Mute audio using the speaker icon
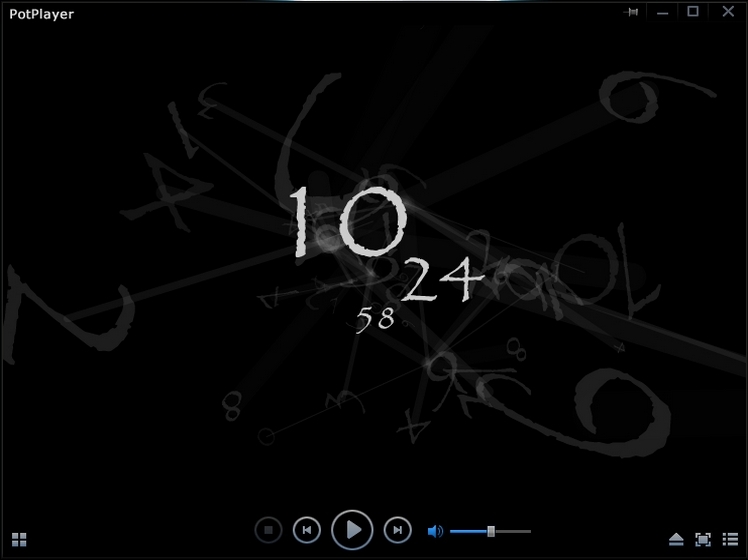 click(x=435, y=531)
